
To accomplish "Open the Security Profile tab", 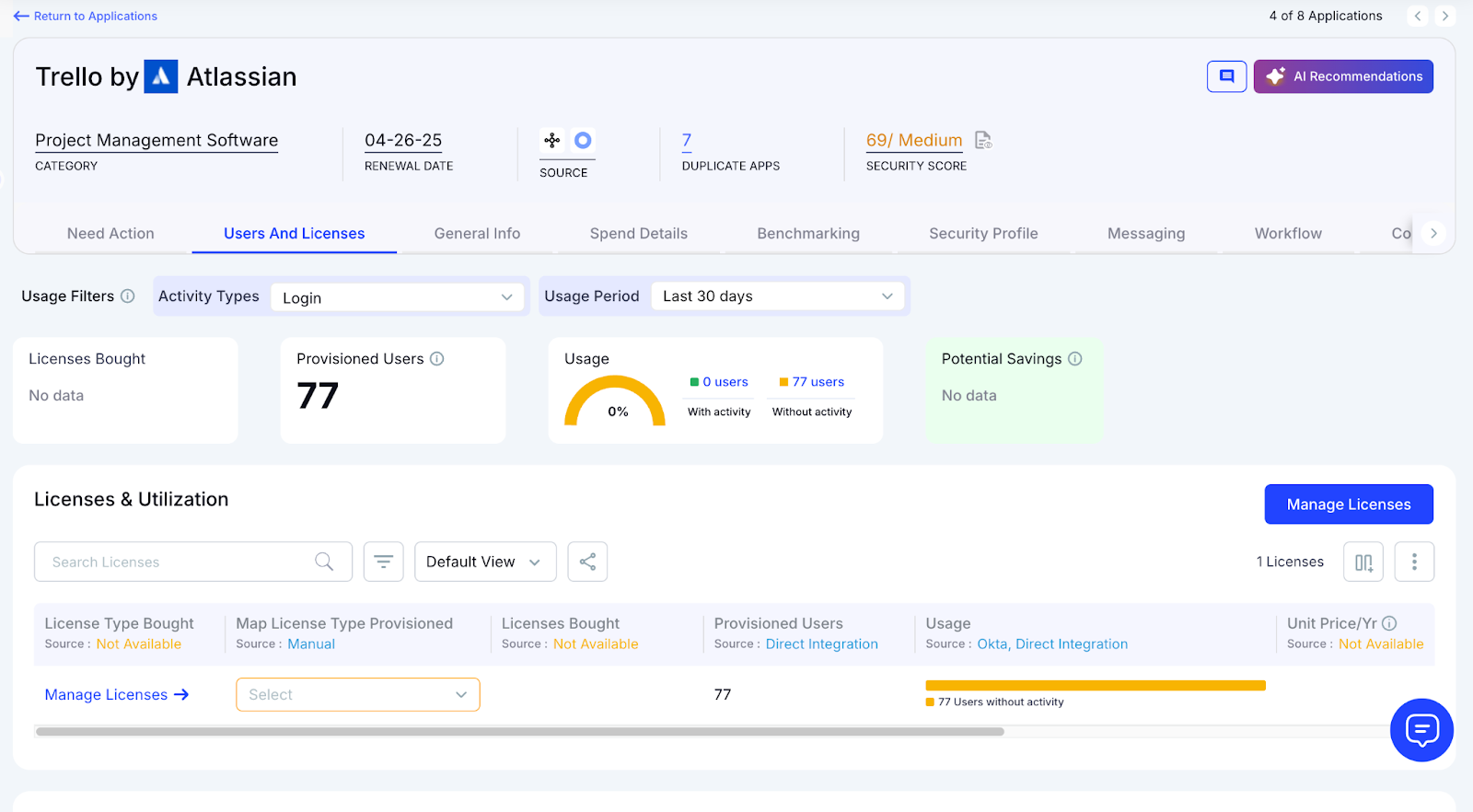I will [x=983, y=234].
